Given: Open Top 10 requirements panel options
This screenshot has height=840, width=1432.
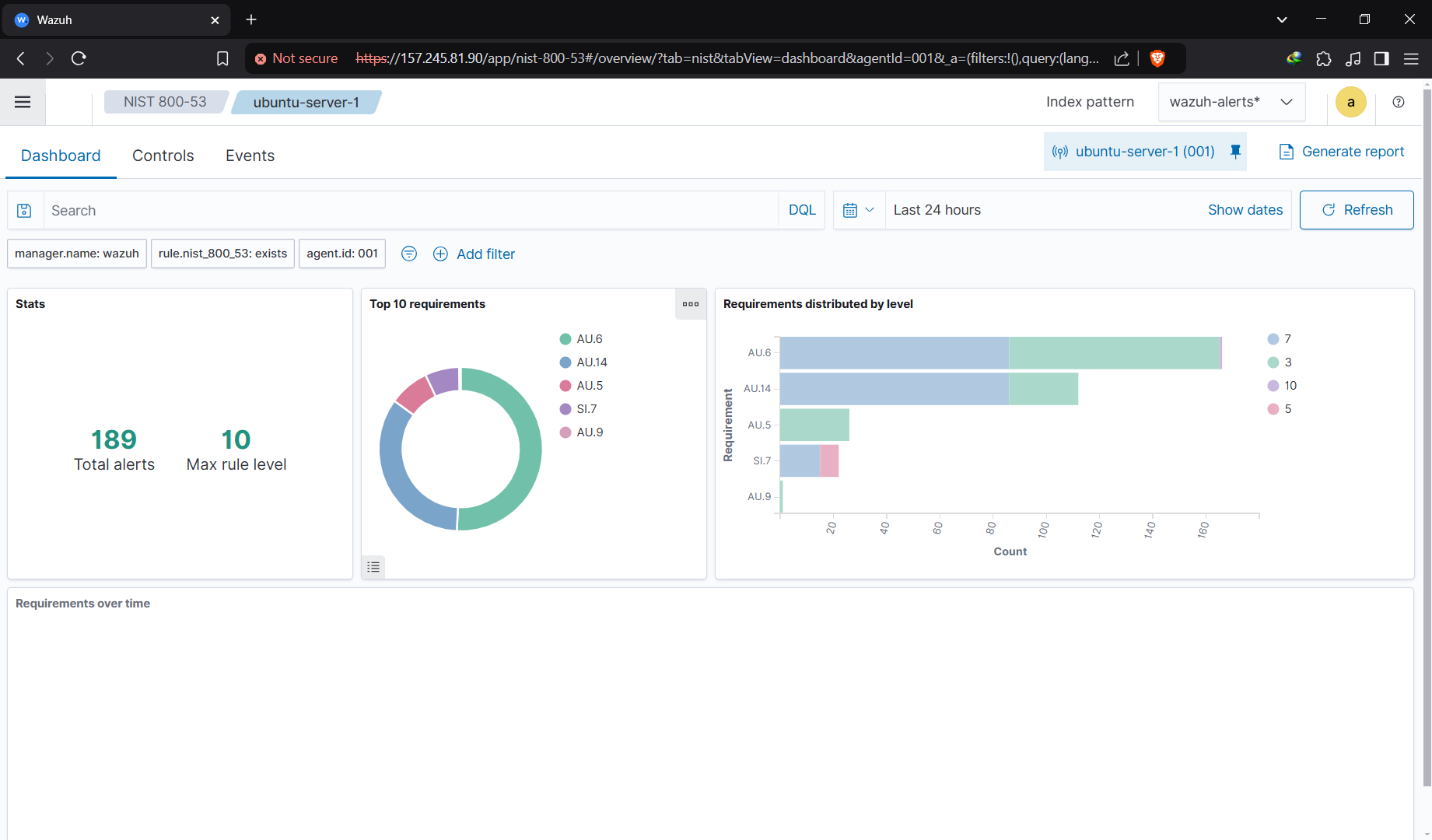Looking at the screenshot, I should coord(691,304).
